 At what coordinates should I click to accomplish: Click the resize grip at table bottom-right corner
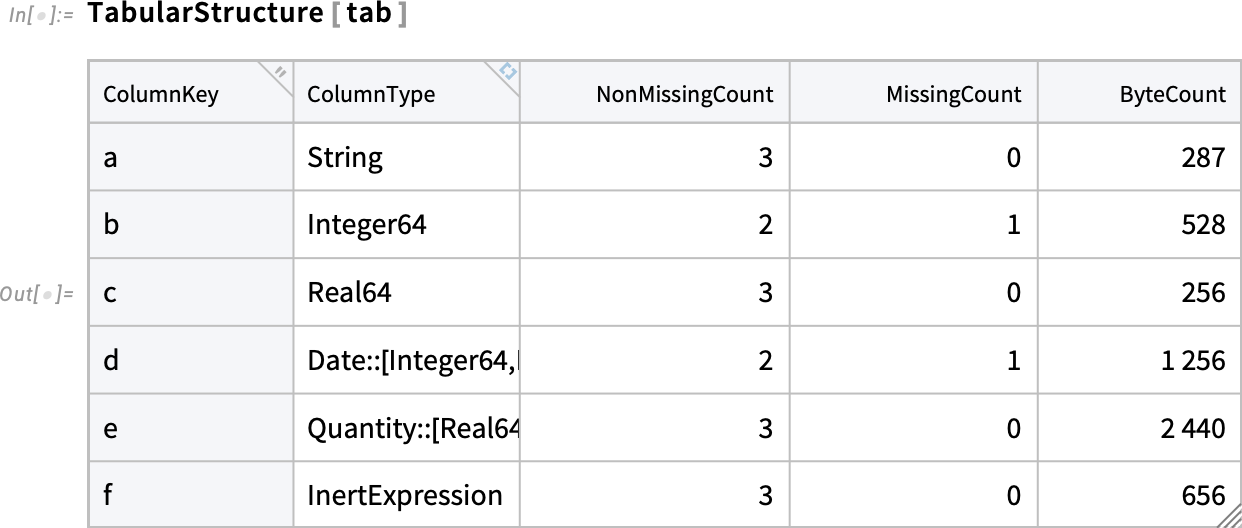(x=1229, y=516)
